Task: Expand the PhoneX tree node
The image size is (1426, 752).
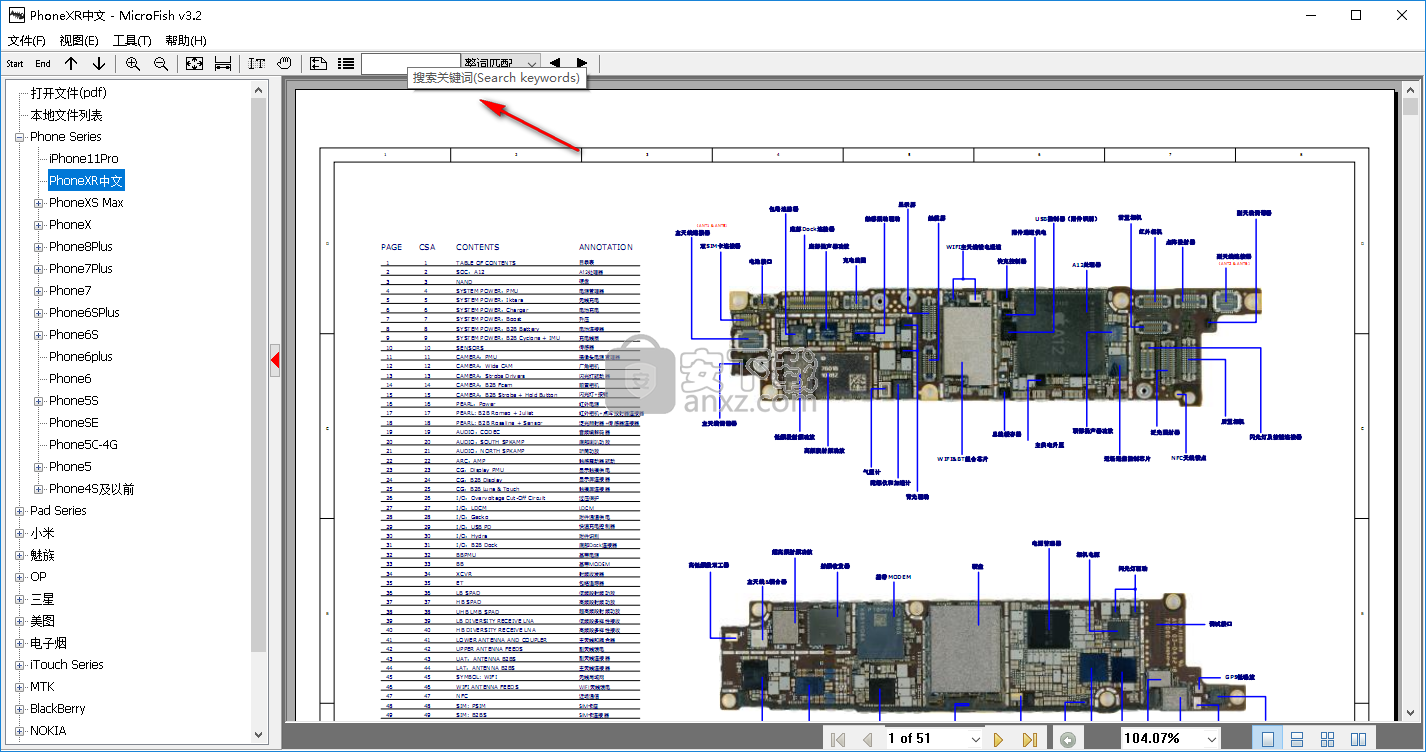Action: point(39,225)
